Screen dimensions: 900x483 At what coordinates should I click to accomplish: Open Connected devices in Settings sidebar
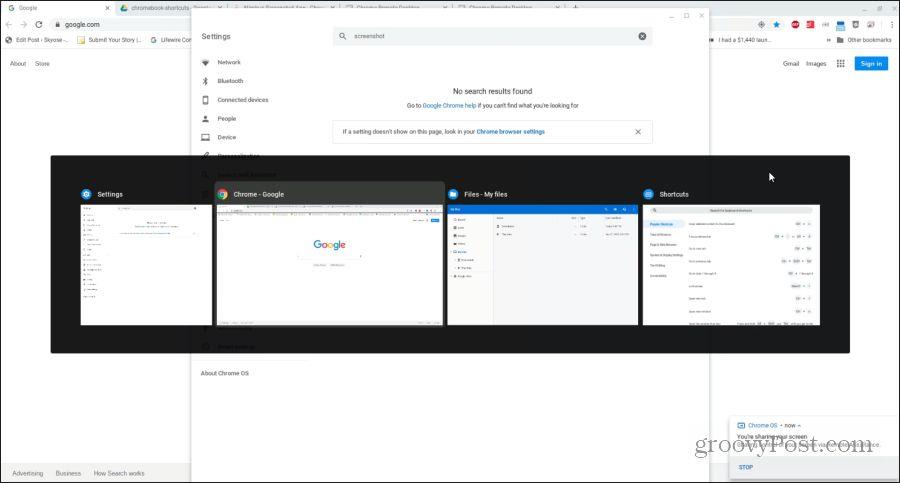pyautogui.click(x=242, y=100)
